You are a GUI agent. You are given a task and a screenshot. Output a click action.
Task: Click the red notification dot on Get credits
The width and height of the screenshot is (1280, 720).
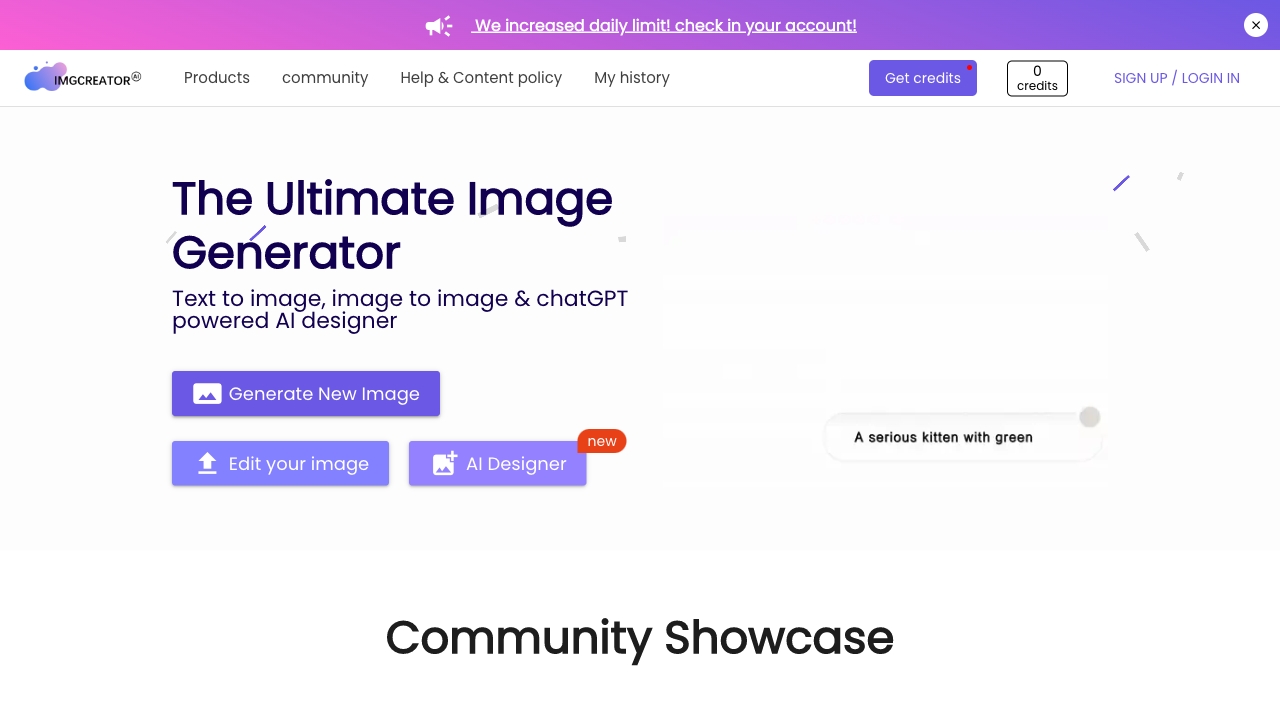pos(969,68)
